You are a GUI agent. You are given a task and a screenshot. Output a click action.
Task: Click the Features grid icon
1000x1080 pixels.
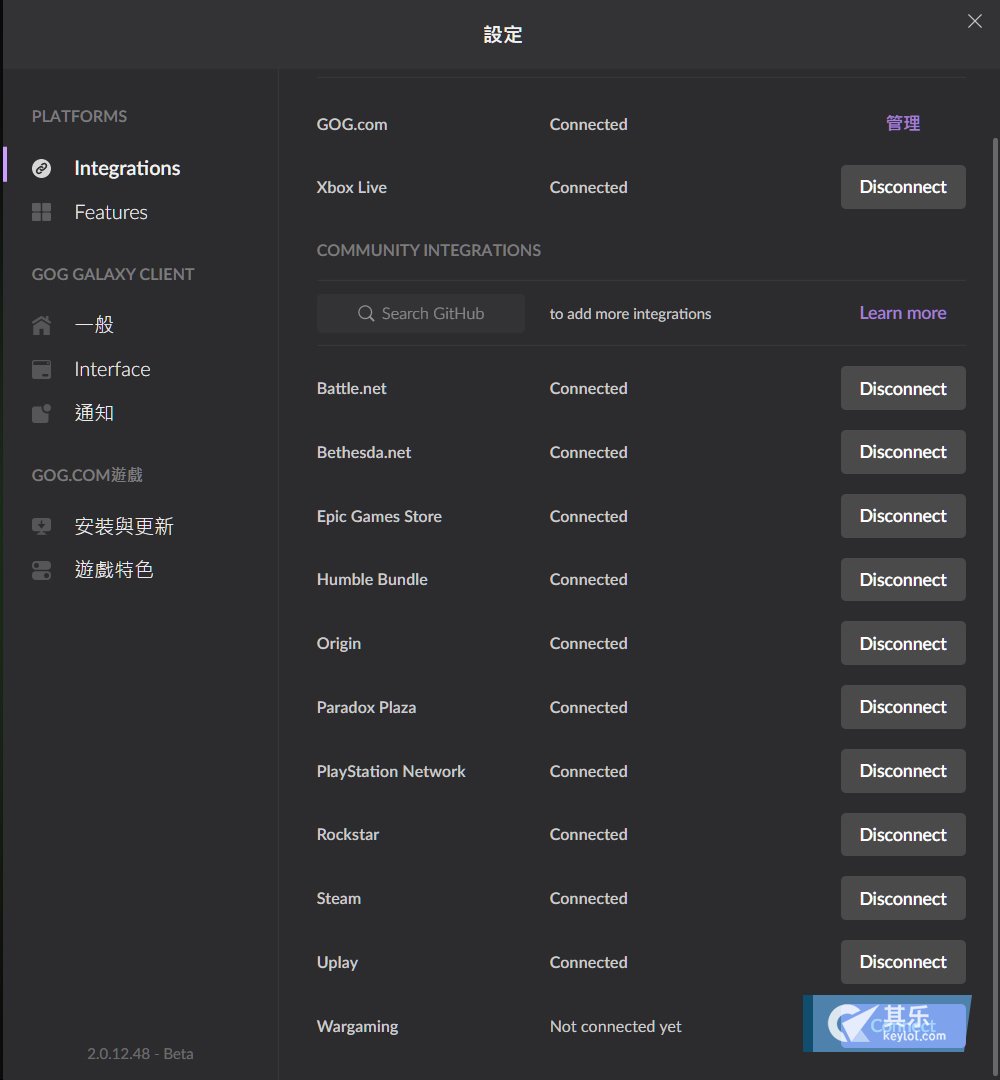pyautogui.click(x=41, y=212)
